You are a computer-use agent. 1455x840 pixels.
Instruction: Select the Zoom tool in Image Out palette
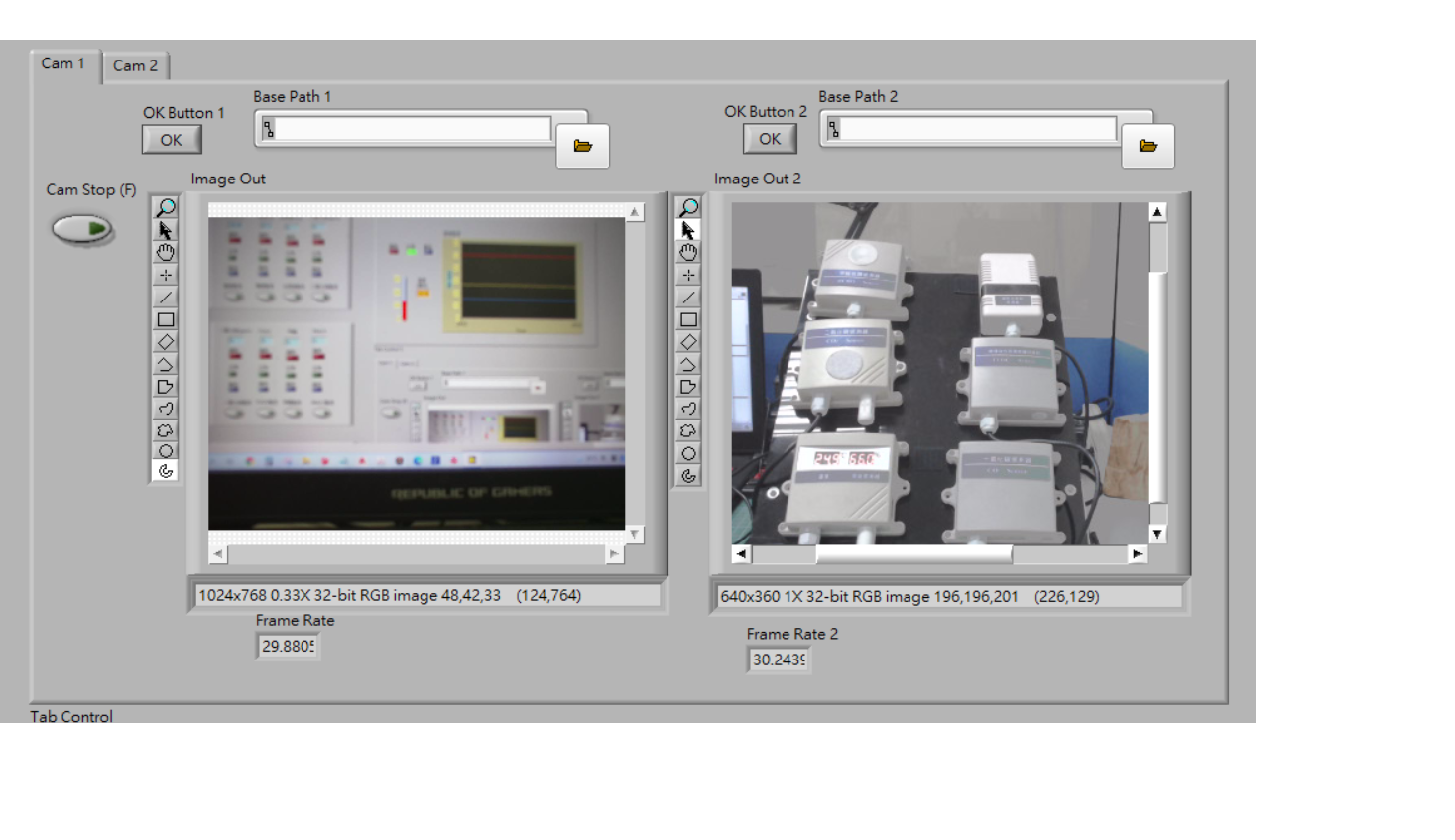click(166, 207)
